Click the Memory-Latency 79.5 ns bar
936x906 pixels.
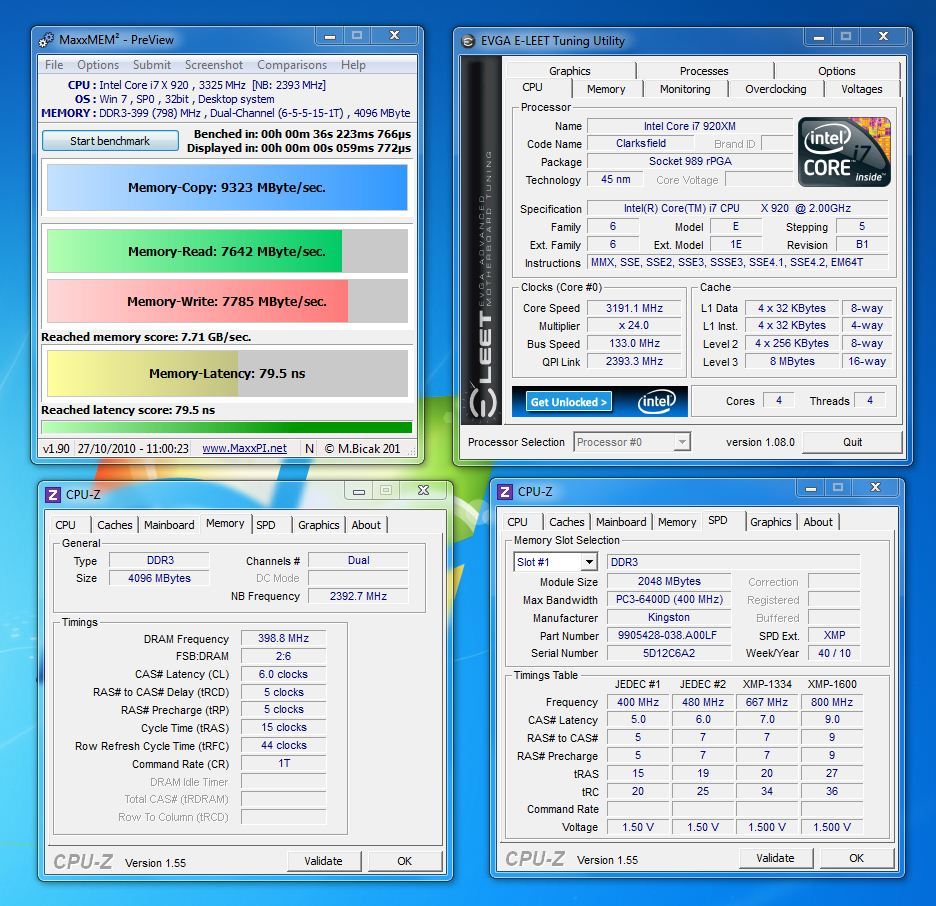(227, 374)
